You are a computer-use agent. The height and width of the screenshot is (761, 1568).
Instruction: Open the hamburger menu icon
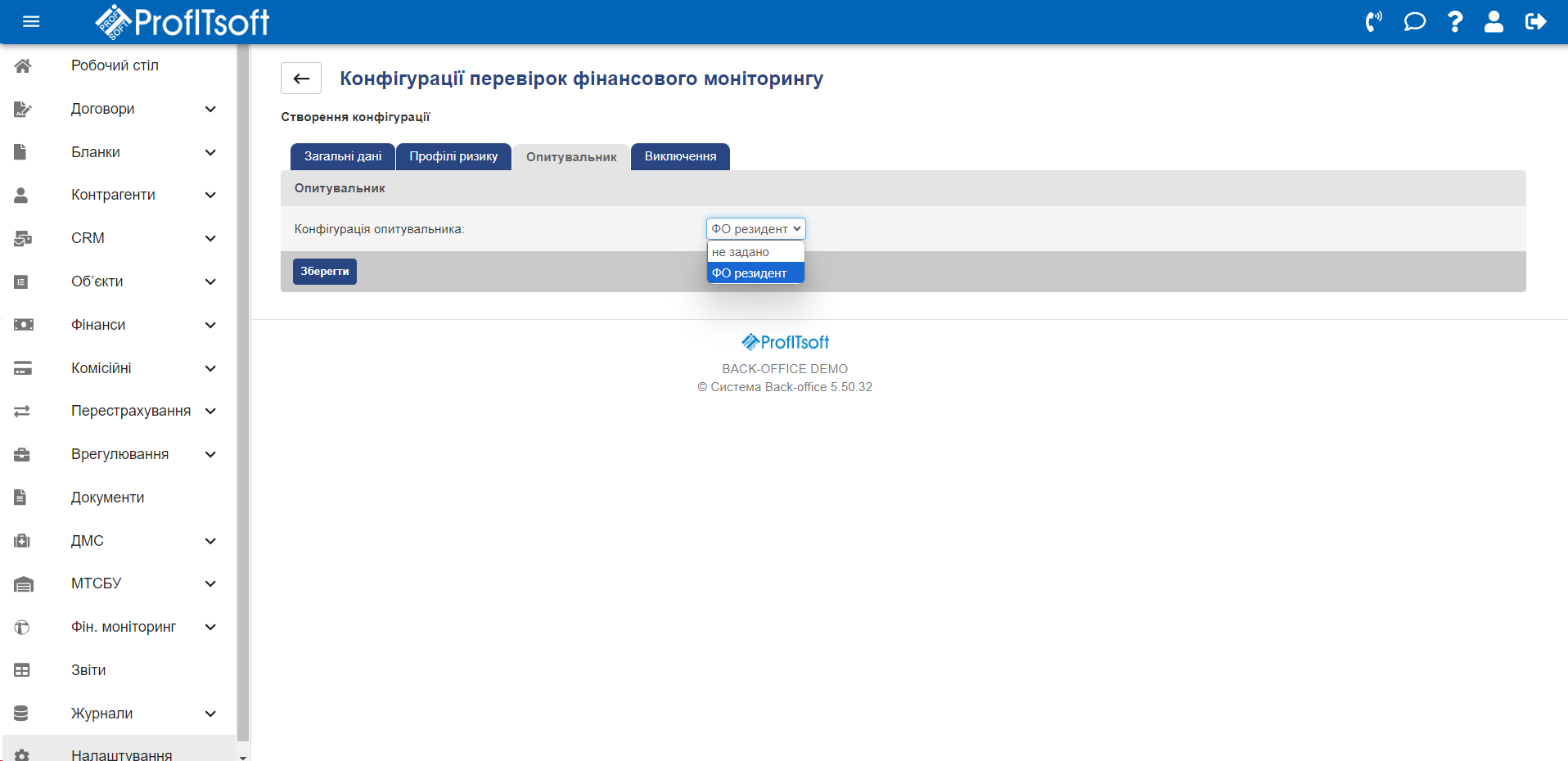(31, 22)
